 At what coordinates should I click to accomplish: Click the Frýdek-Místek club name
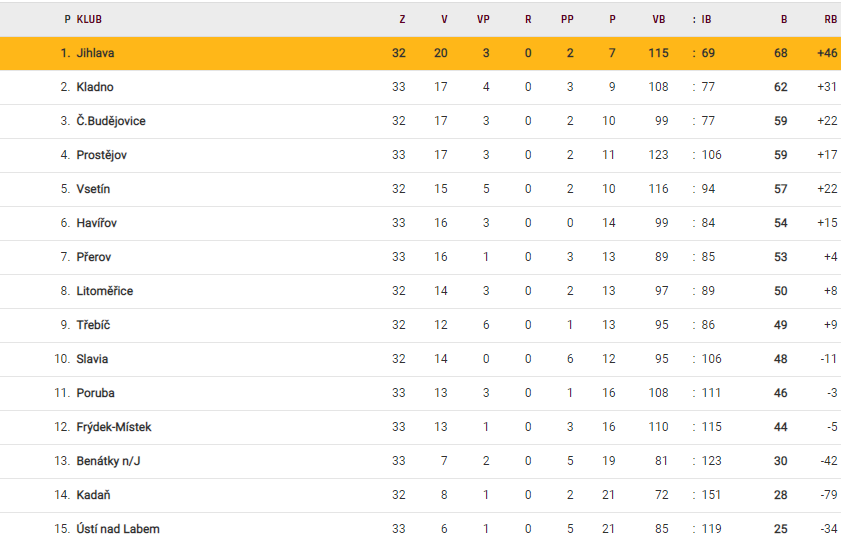click(x=114, y=427)
